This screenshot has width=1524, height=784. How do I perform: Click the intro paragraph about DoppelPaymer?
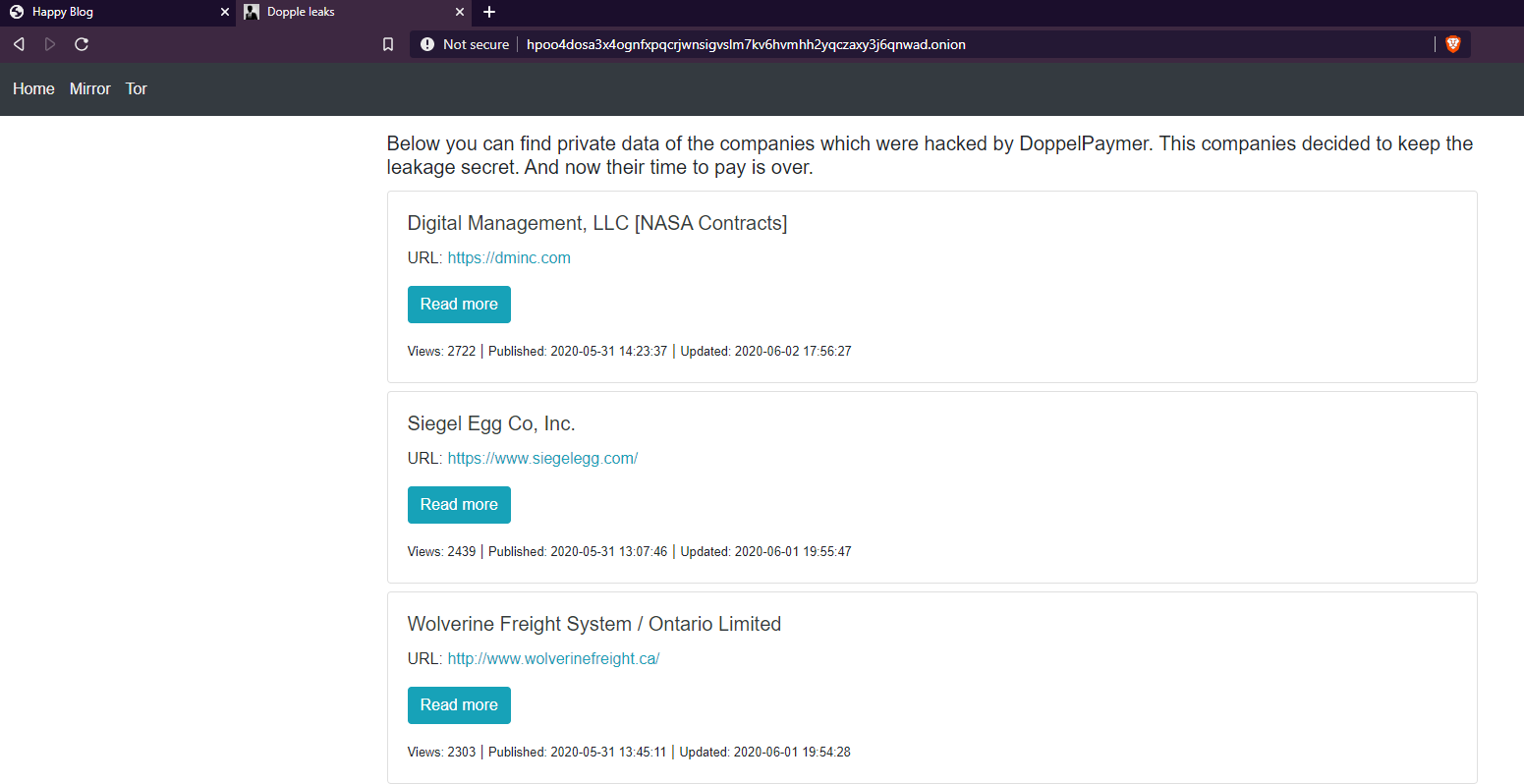pyautogui.click(x=930, y=155)
